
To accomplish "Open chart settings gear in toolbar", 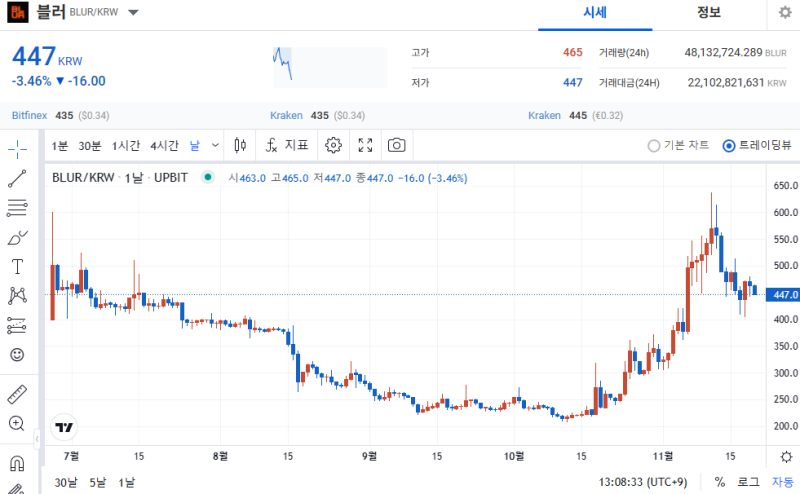I will pos(333,145).
